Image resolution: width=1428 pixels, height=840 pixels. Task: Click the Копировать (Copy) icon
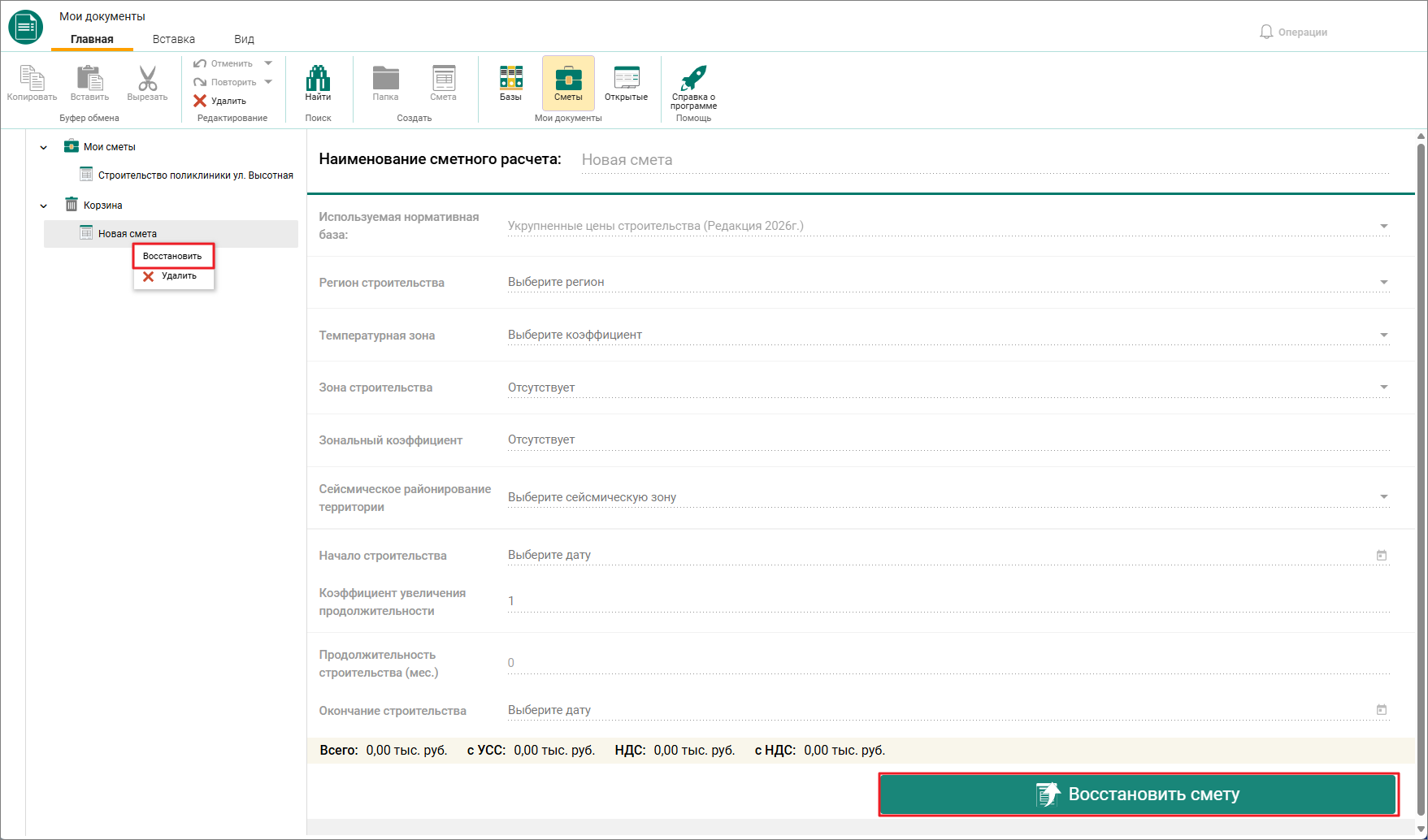(32, 78)
